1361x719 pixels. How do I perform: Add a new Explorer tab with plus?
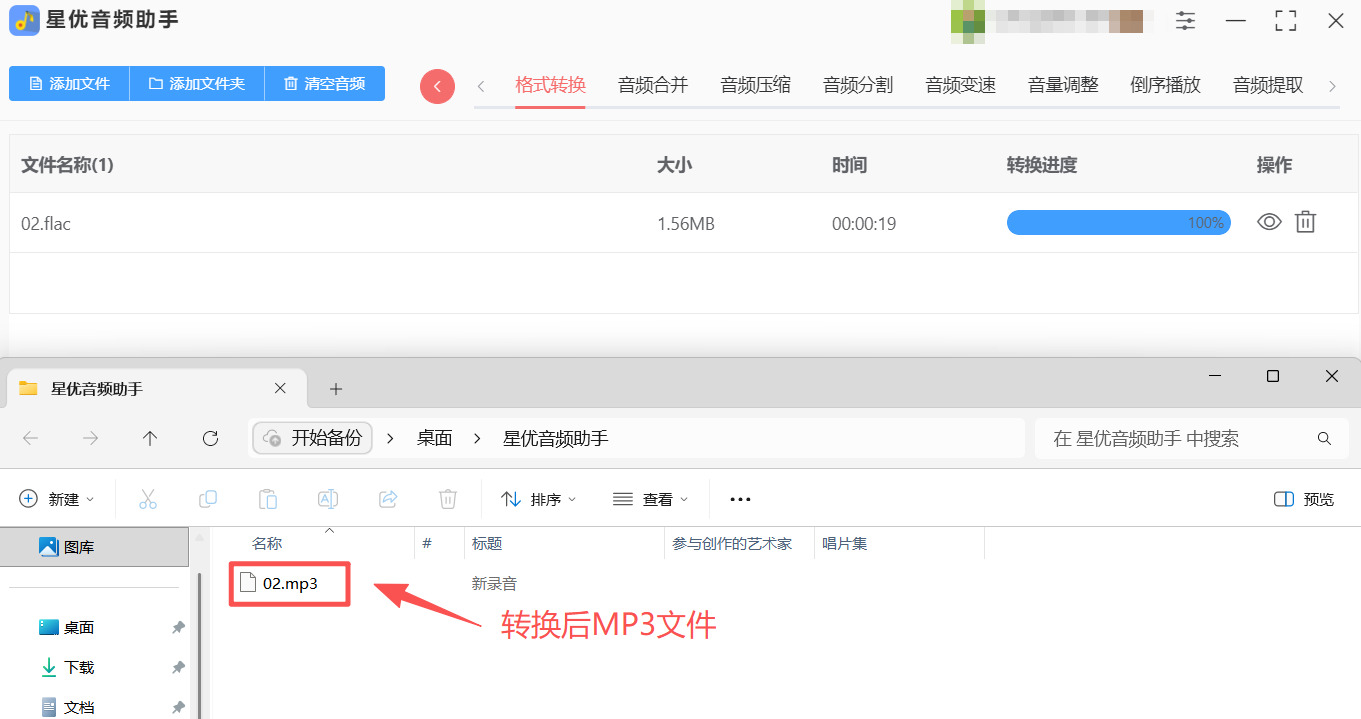tap(336, 388)
